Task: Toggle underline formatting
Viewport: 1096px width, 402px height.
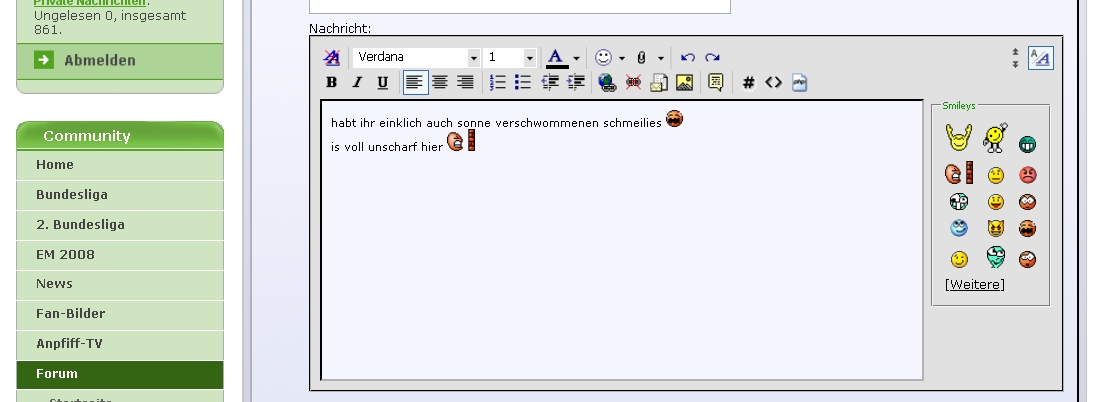Action: click(382, 83)
